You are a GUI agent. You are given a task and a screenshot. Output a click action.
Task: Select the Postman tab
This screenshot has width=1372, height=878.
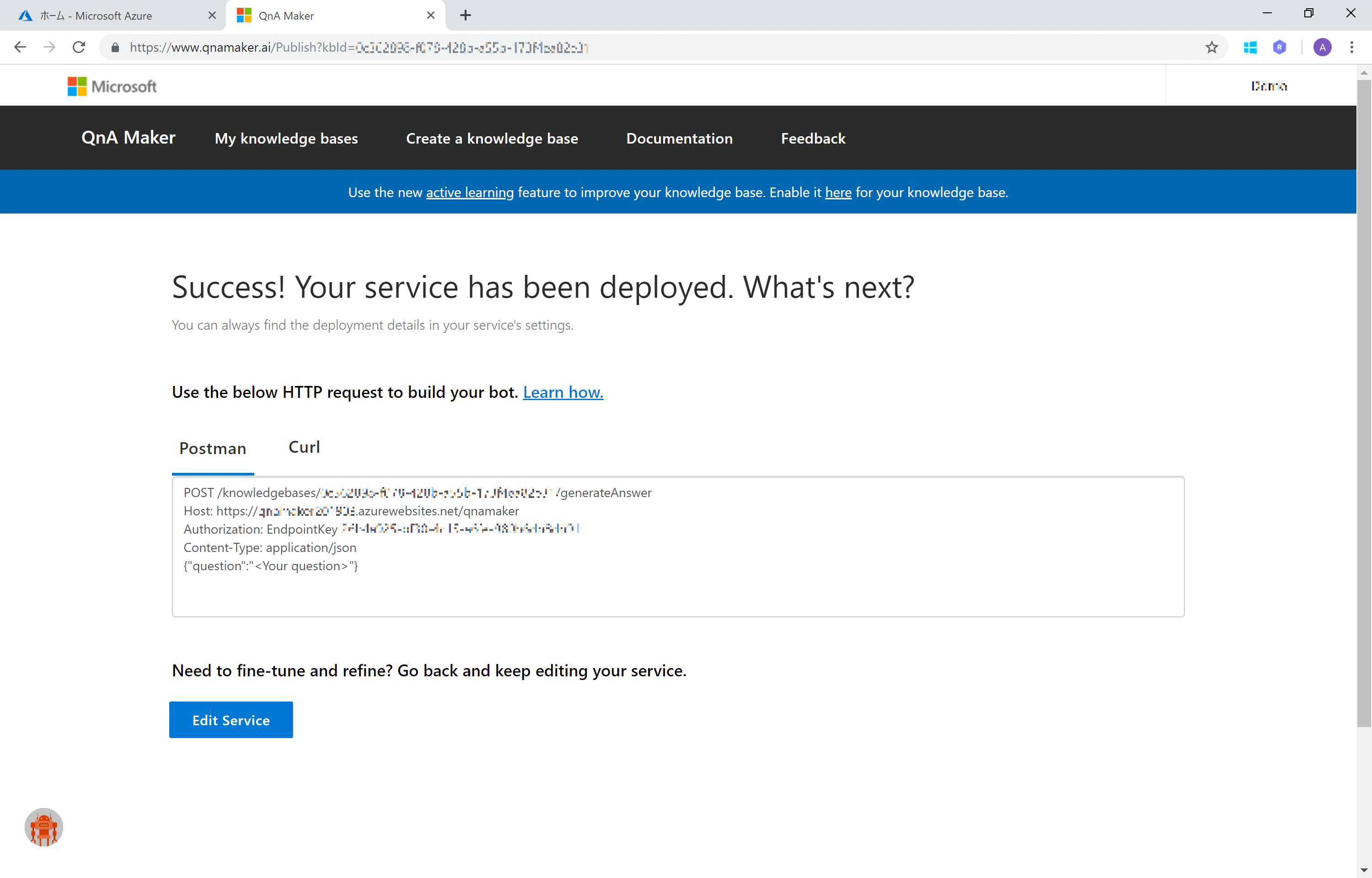[213, 449]
